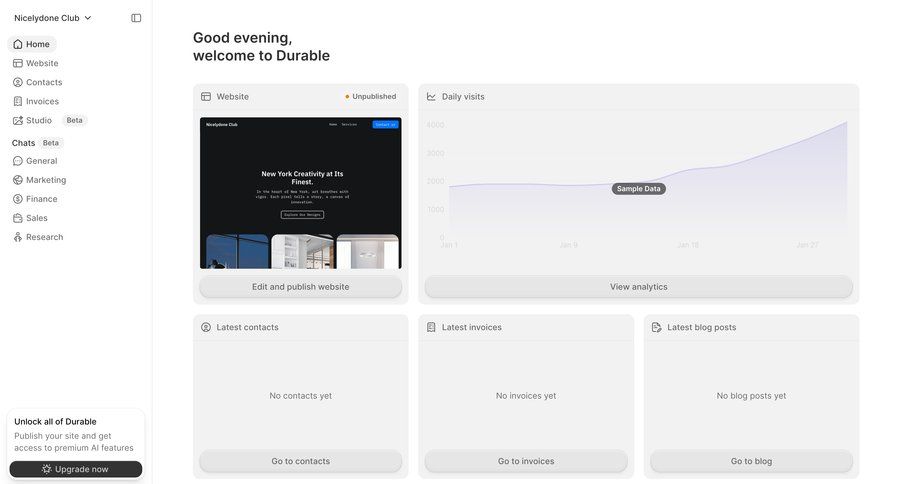Select the Finance chat

[x=41, y=199]
